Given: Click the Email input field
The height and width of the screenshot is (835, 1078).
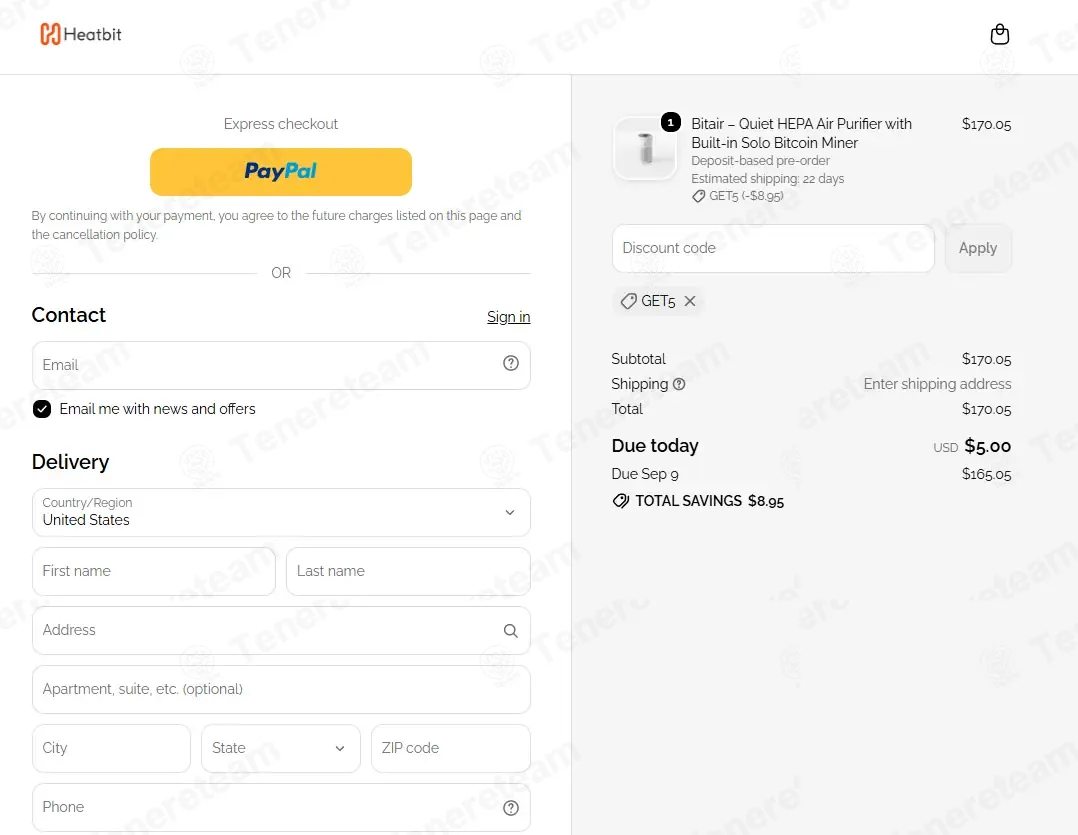Looking at the screenshot, I should coord(281,365).
